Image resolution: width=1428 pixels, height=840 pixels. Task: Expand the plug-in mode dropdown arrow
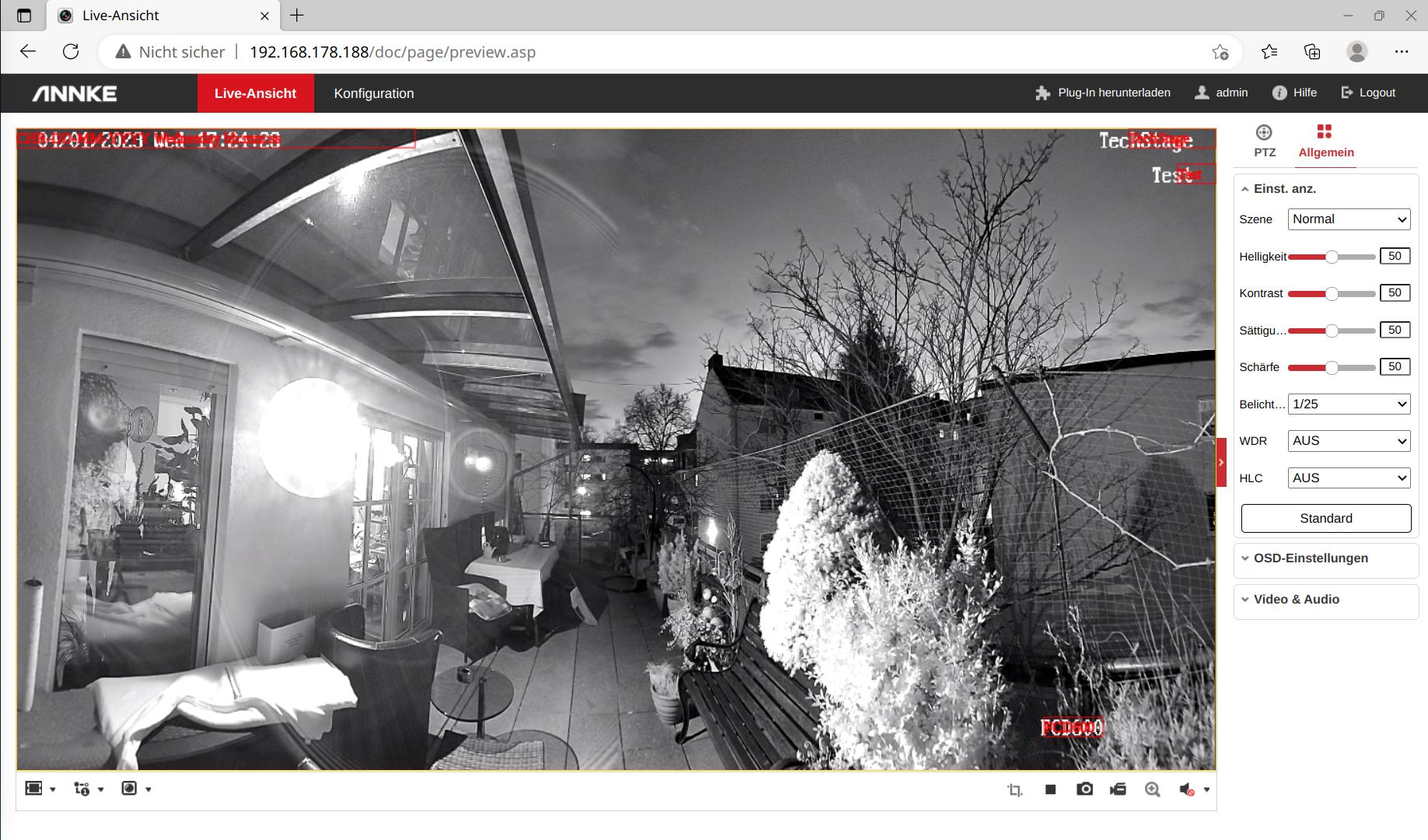click(x=148, y=789)
